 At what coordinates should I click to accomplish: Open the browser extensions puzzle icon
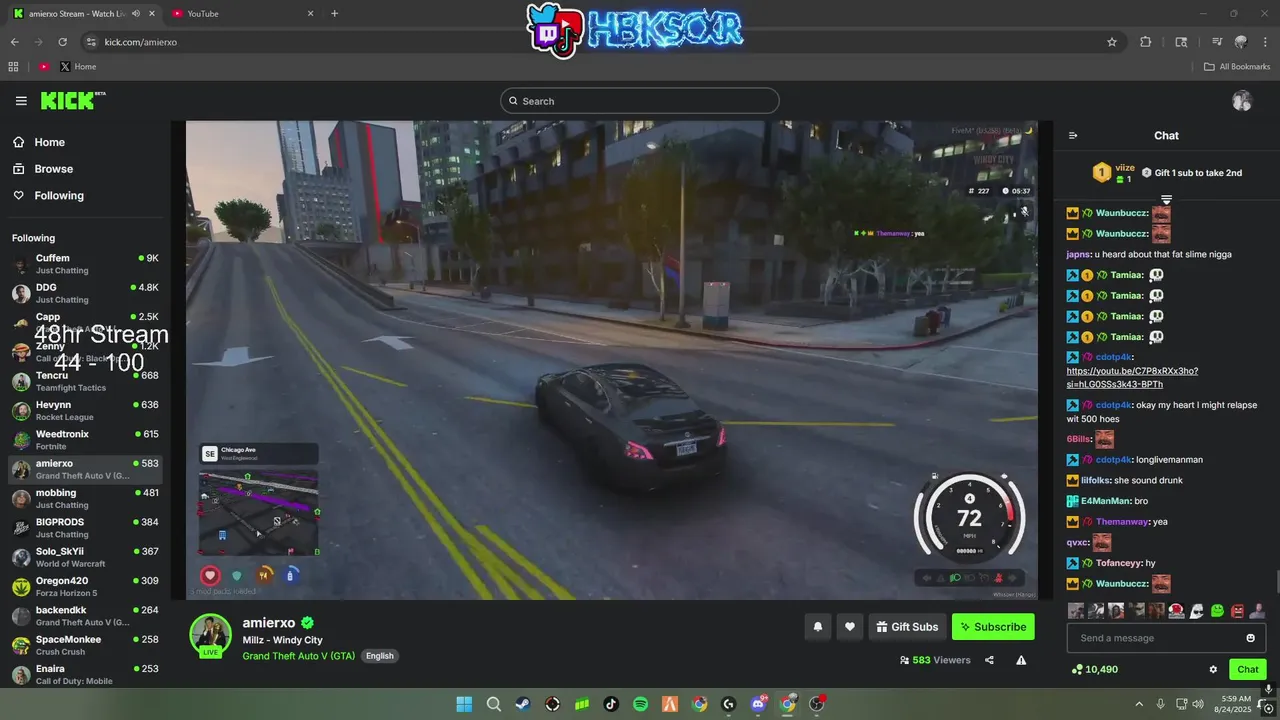coord(1146,42)
